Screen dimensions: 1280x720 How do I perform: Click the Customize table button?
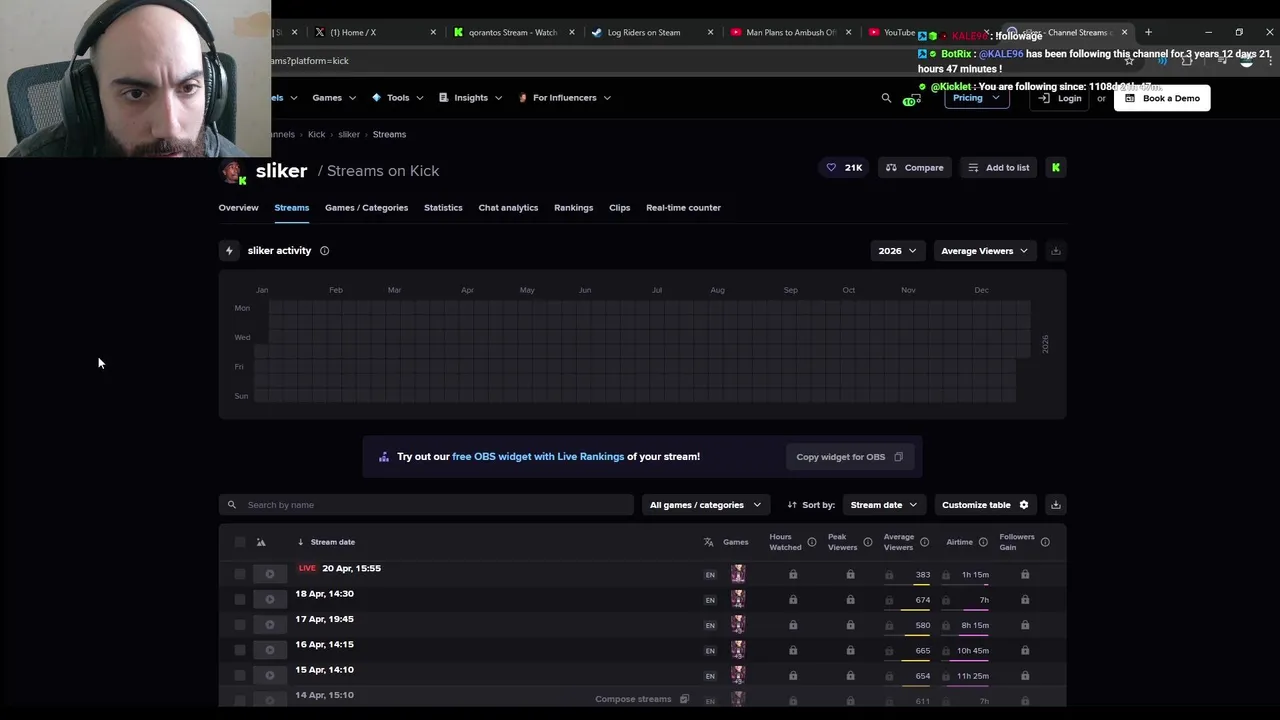[x=985, y=505]
